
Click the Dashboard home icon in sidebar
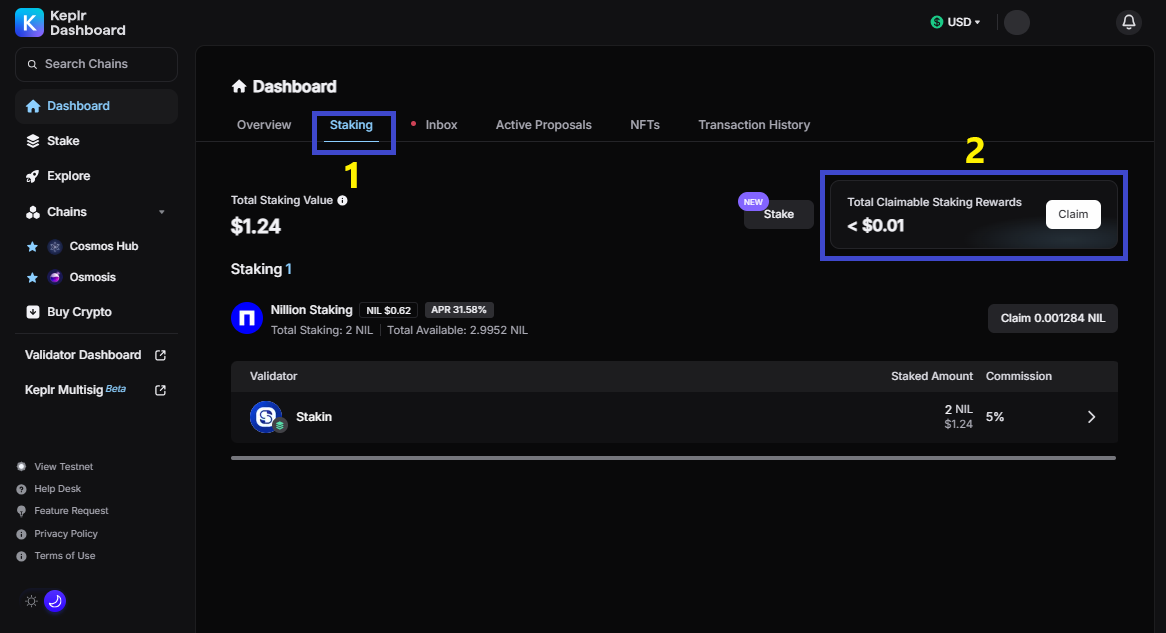click(33, 106)
